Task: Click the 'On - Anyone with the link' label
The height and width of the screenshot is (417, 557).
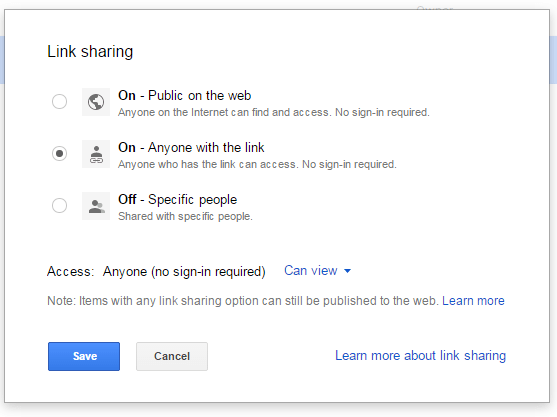Action: (191, 147)
